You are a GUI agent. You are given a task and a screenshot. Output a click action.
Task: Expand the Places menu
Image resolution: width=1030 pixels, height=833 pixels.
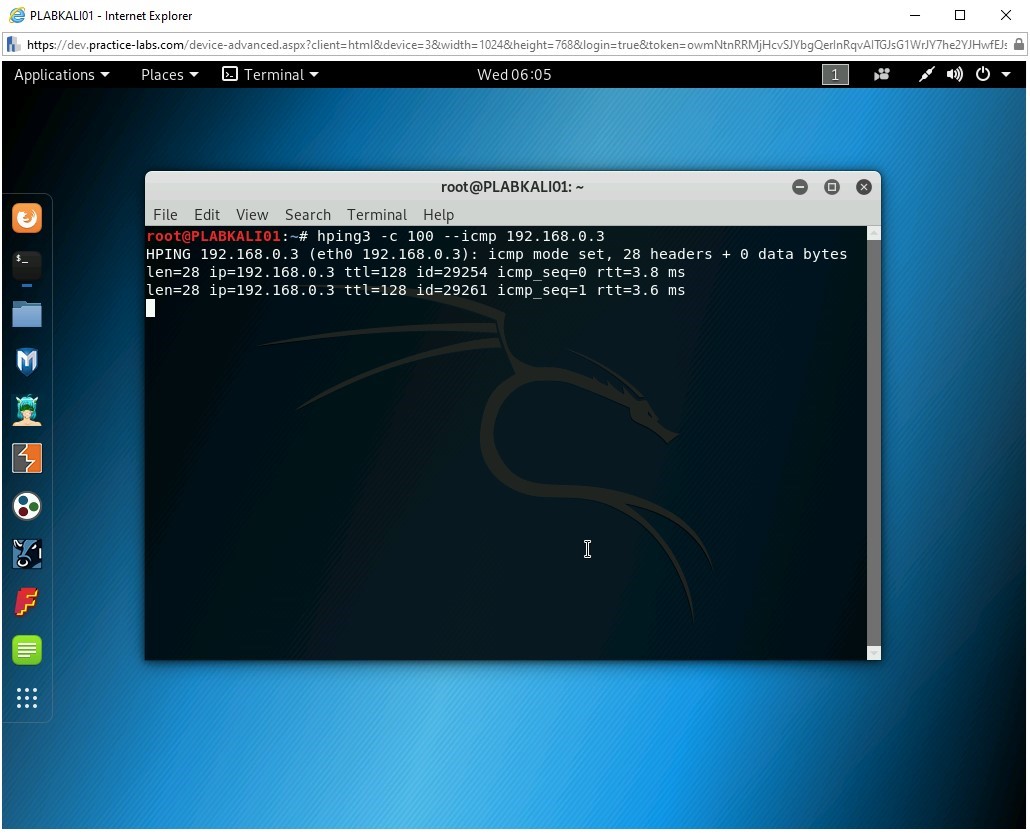click(169, 75)
